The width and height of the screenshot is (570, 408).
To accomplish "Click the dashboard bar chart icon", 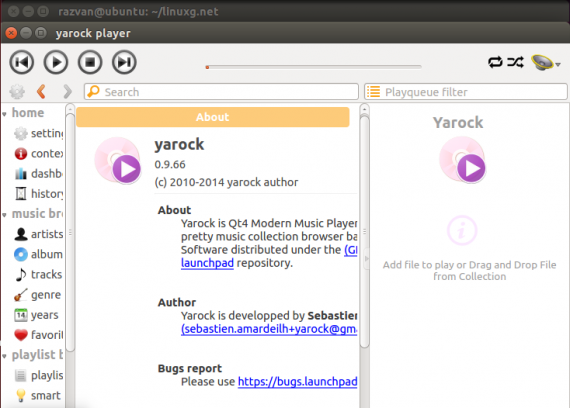I will tap(21, 173).
